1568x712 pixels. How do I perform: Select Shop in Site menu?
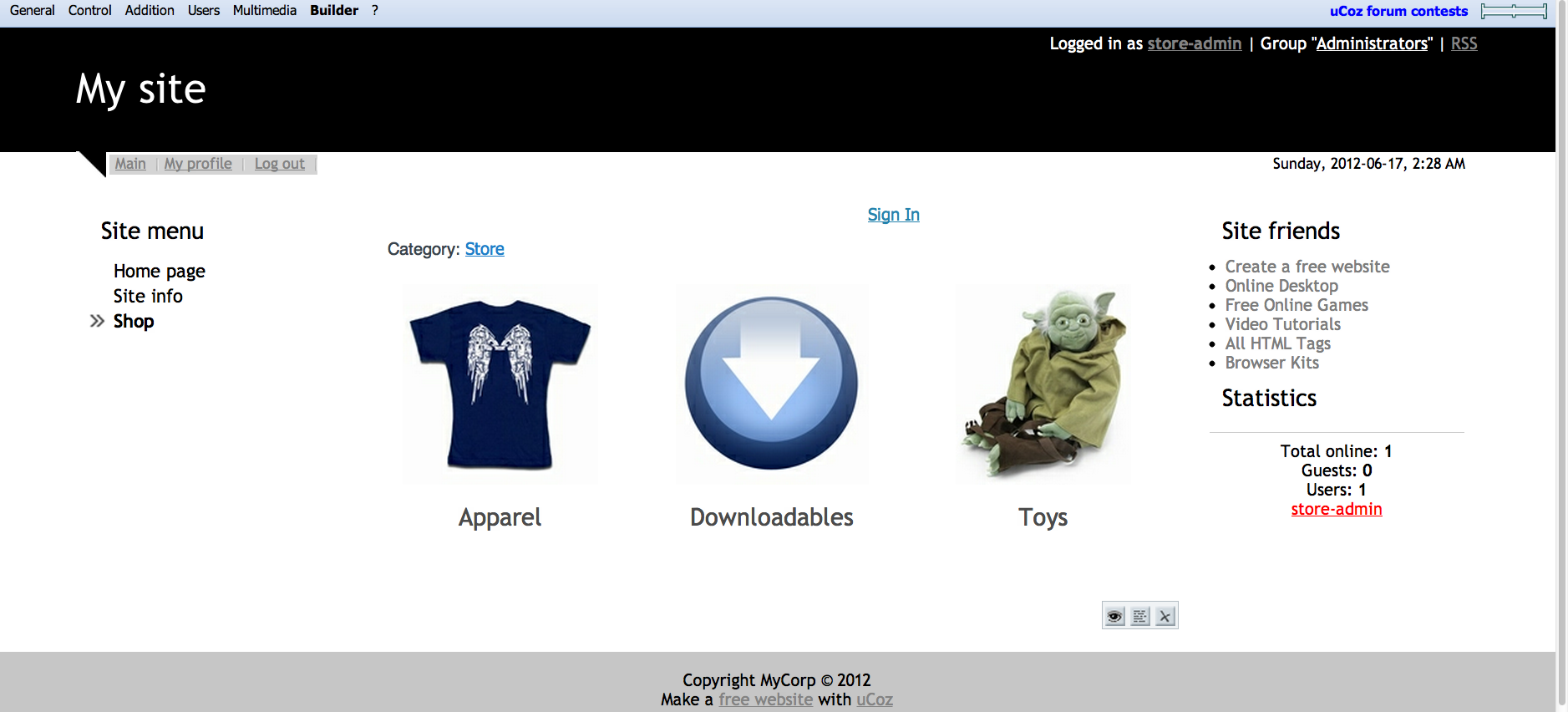134,321
